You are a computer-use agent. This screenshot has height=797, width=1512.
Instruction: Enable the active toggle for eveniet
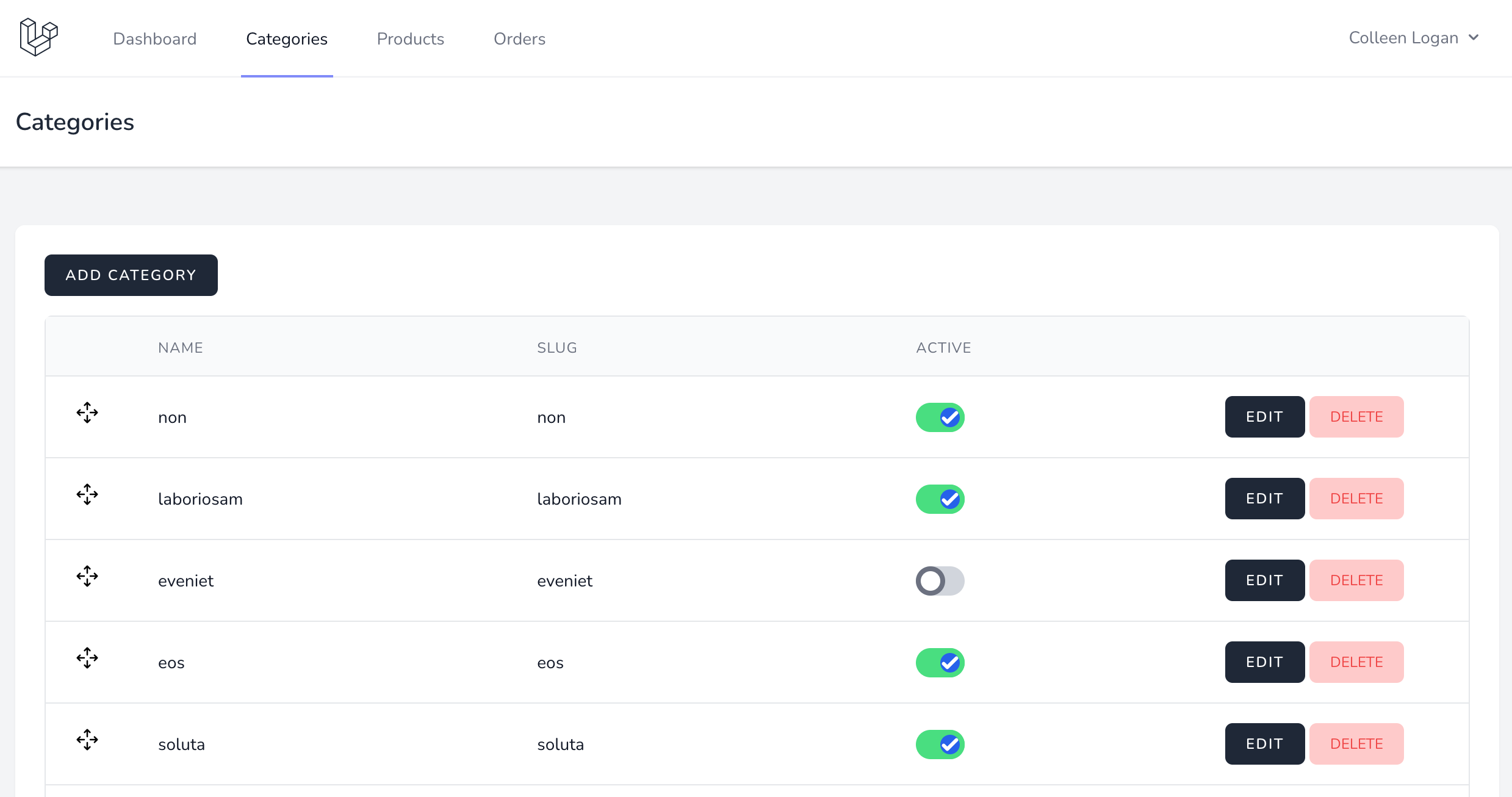[x=940, y=581]
